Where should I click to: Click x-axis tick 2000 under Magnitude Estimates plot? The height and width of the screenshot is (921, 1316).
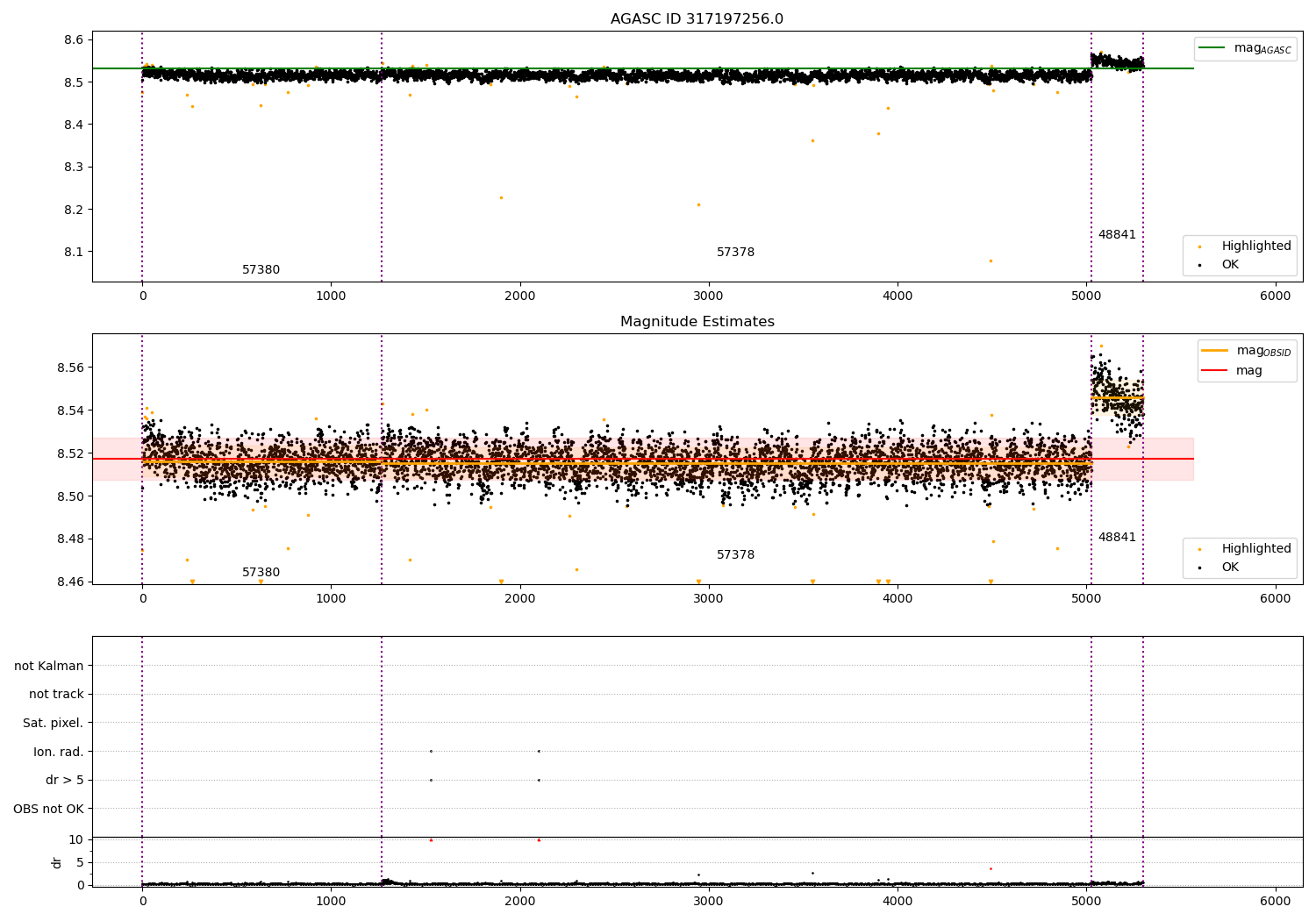[520, 599]
